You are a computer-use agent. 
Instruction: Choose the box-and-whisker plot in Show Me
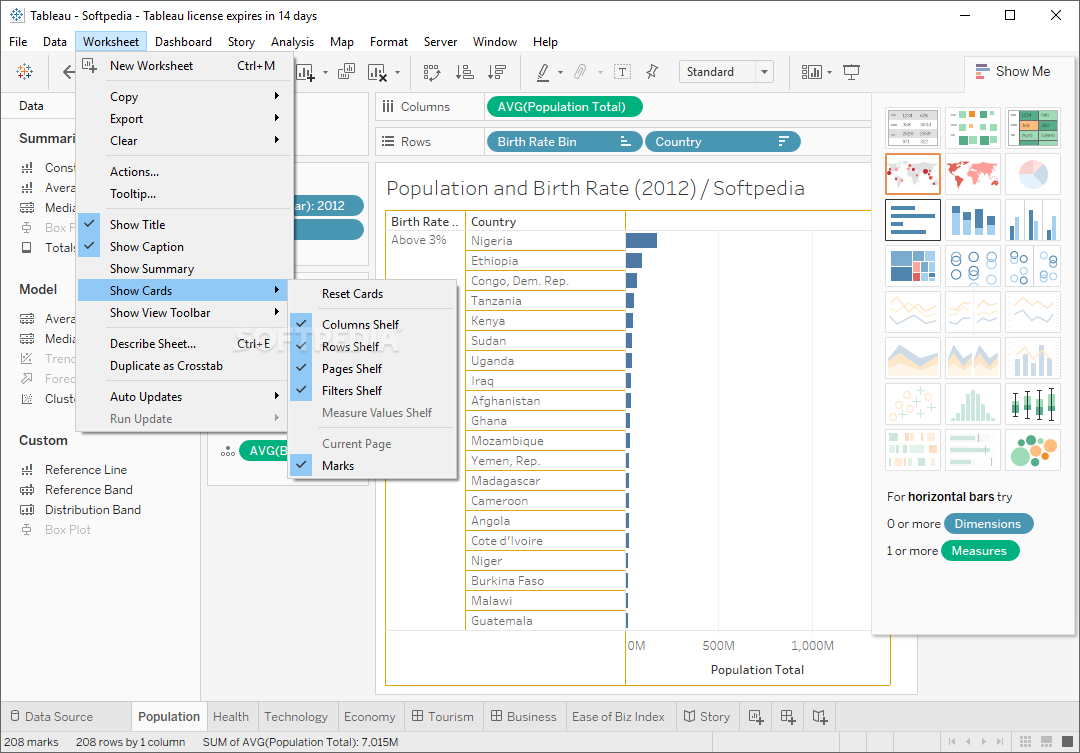pyautogui.click(x=1033, y=404)
